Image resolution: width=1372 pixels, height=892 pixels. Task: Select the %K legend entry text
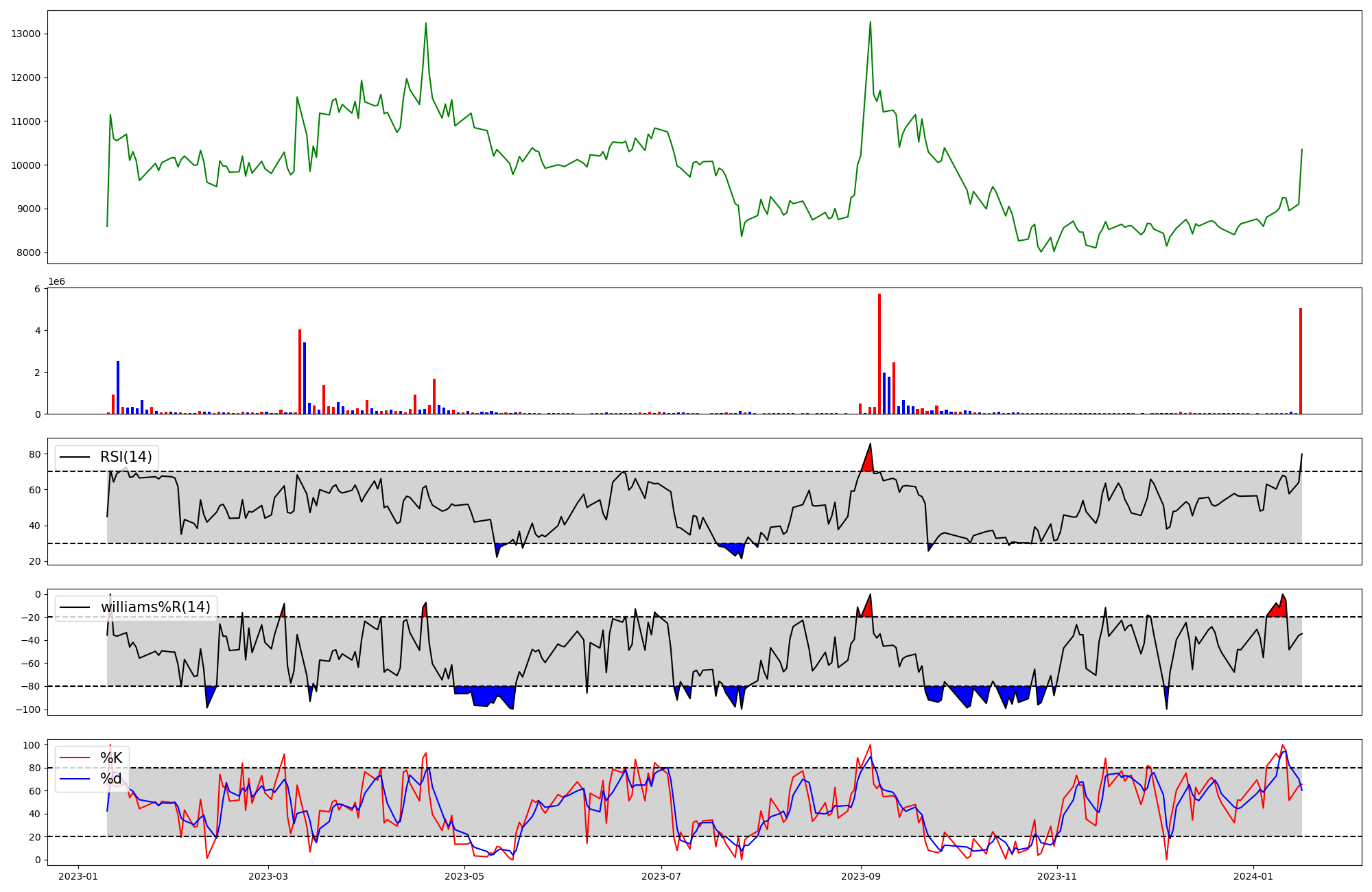pos(111,758)
